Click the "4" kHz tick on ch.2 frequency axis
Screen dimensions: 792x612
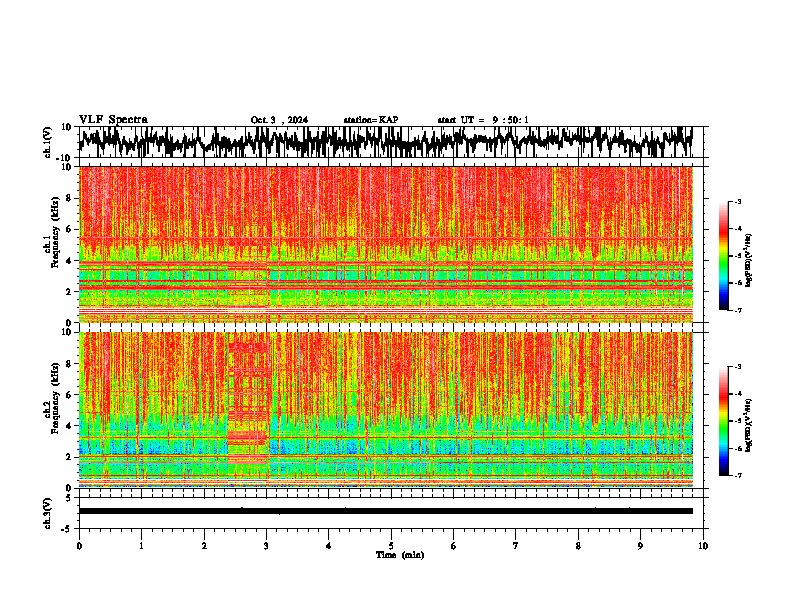pyautogui.click(x=69, y=426)
